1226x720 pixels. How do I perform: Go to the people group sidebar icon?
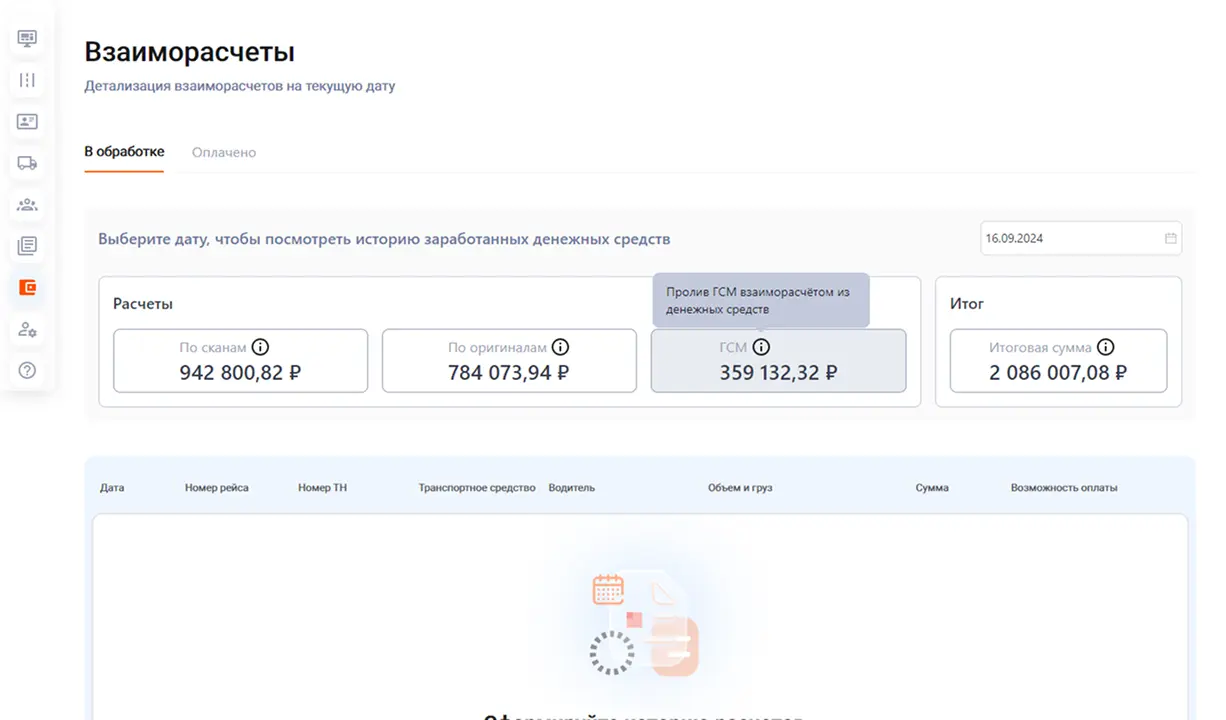coord(27,205)
